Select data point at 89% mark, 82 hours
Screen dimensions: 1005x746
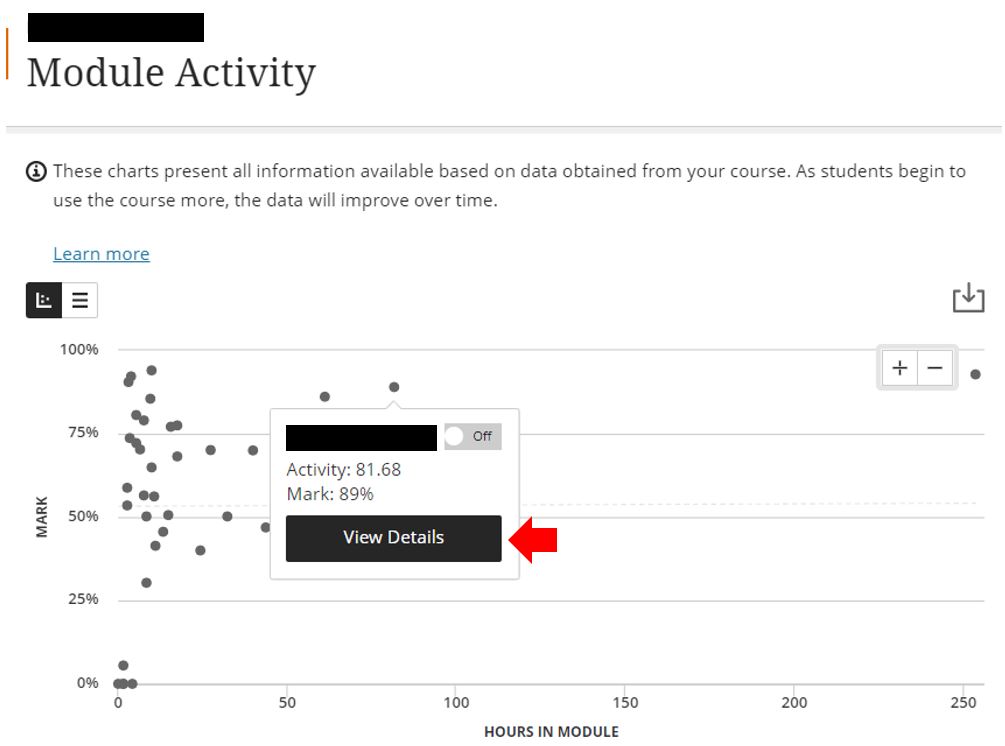394,387
